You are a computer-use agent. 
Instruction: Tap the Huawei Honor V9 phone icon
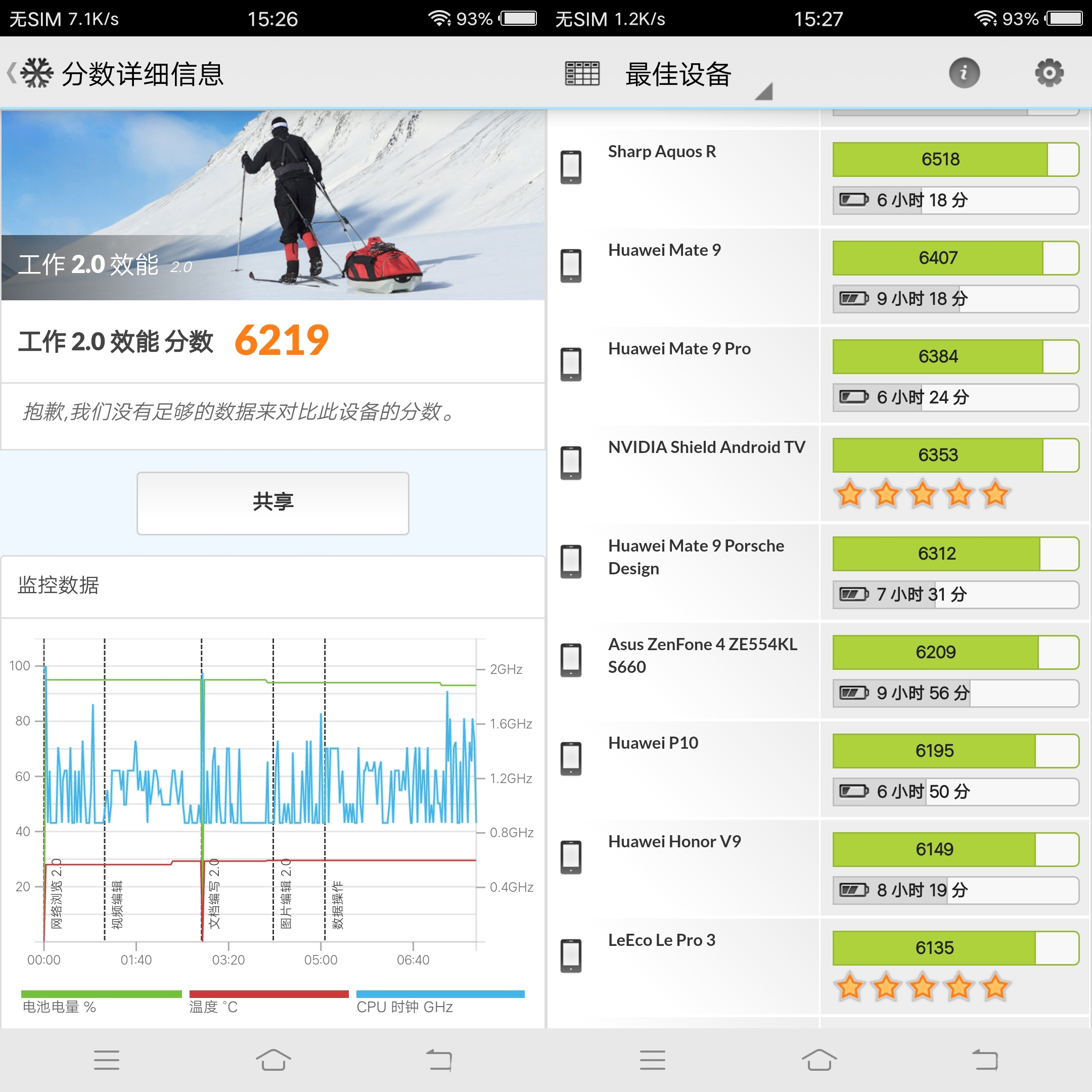click(x=571, y=857)
